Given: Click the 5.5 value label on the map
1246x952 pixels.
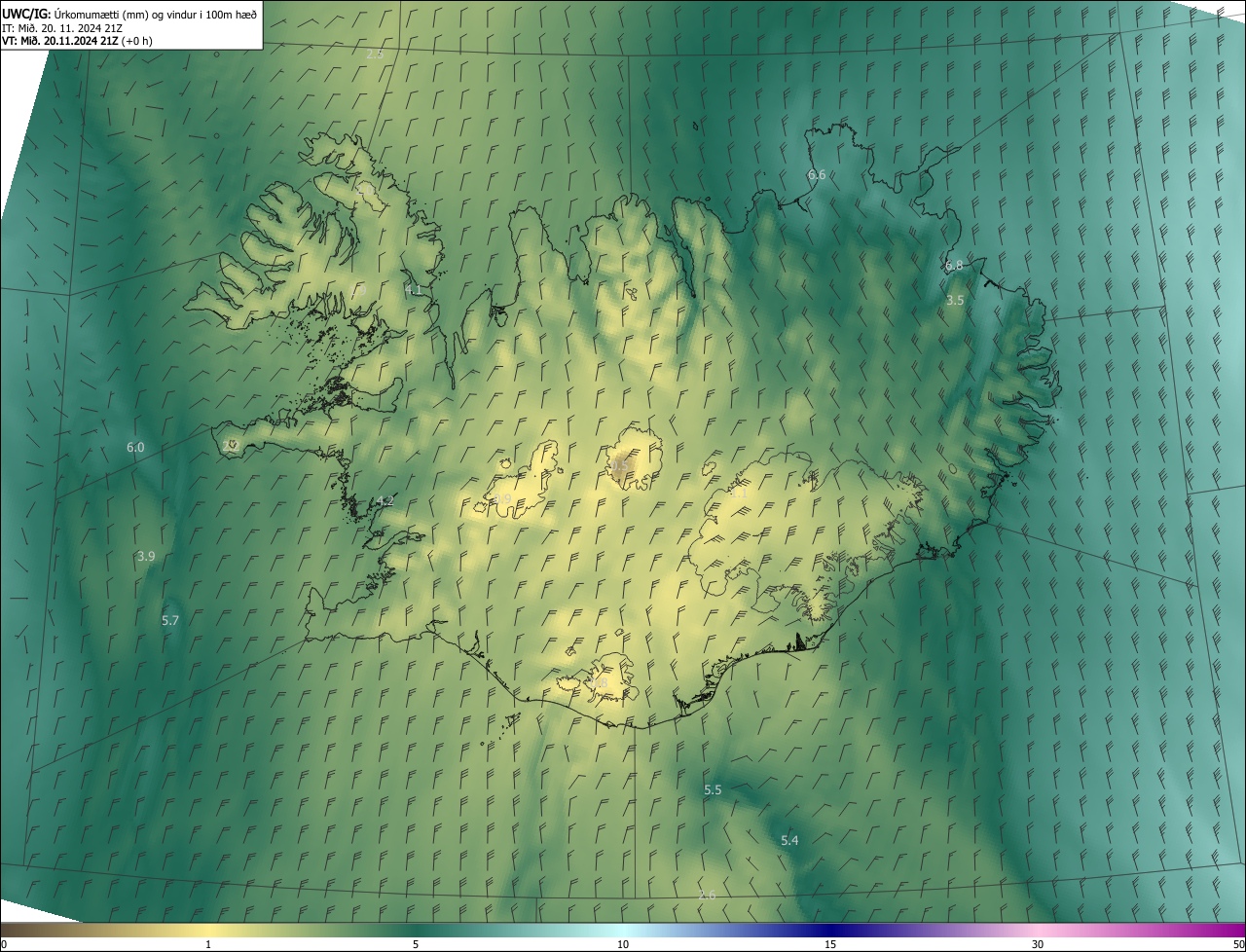Looking at the screenshot, I should [713, 789].
